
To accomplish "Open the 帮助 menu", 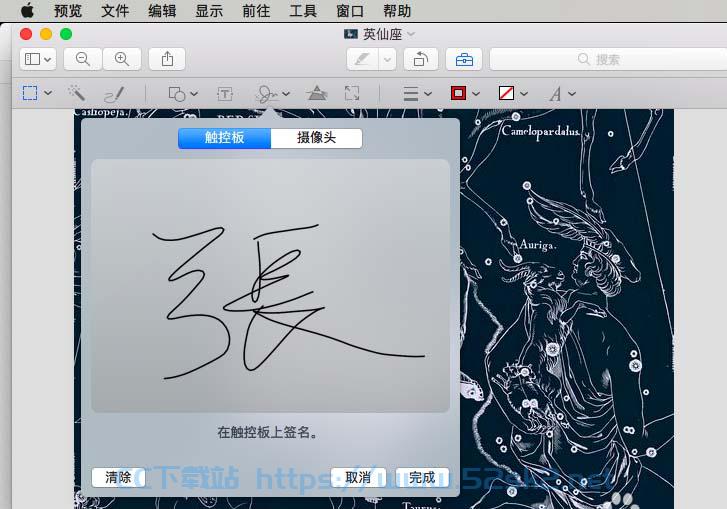I will point(397,11).
